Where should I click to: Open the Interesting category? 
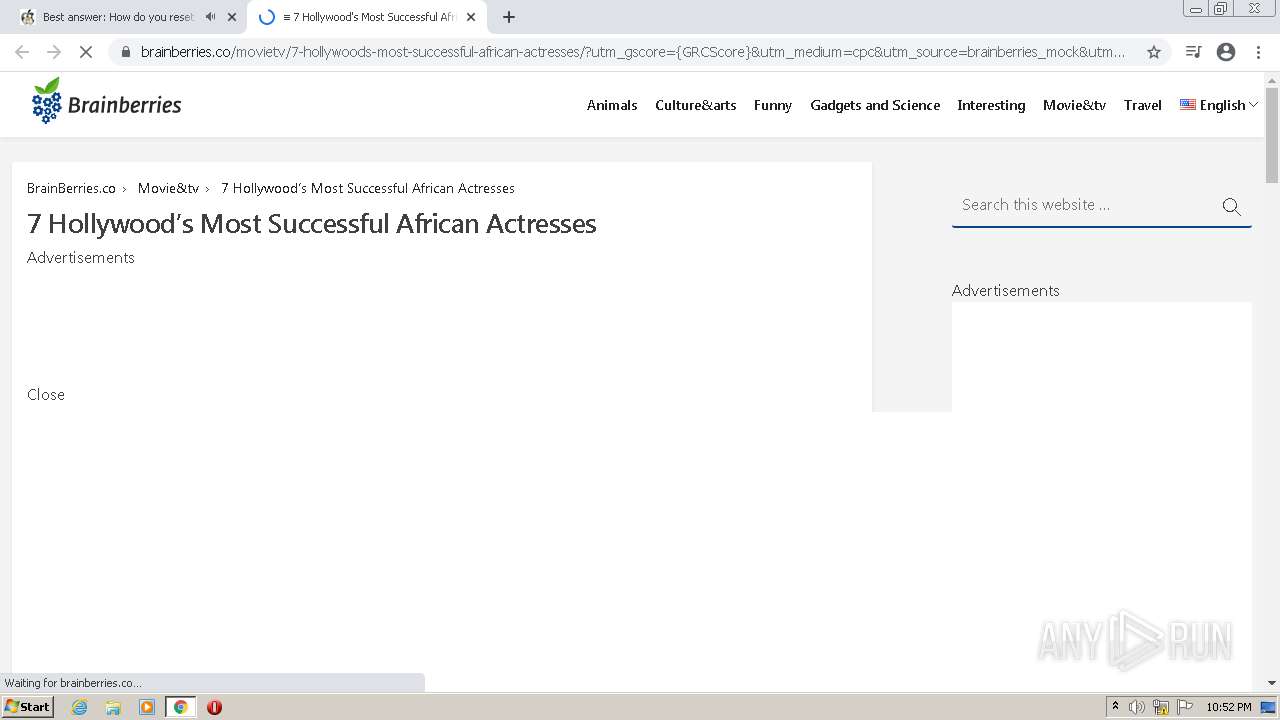tap(991, 105)
